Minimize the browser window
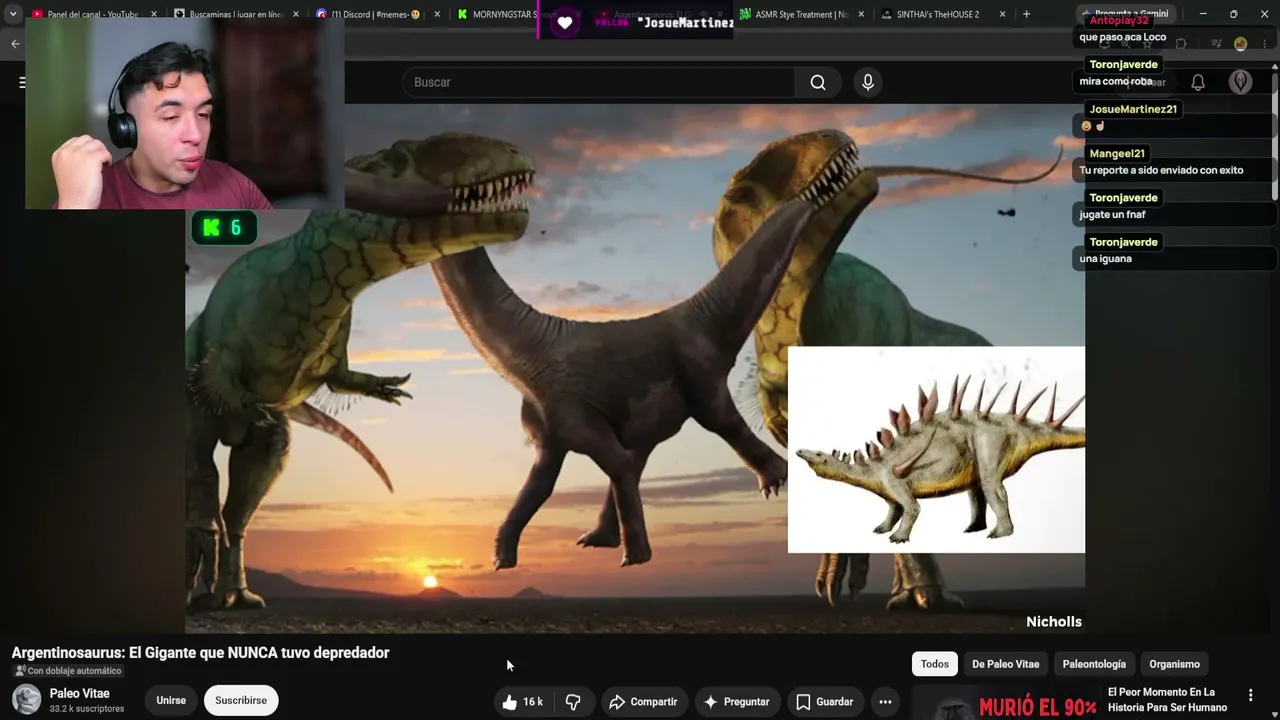 coord(1203,14)
